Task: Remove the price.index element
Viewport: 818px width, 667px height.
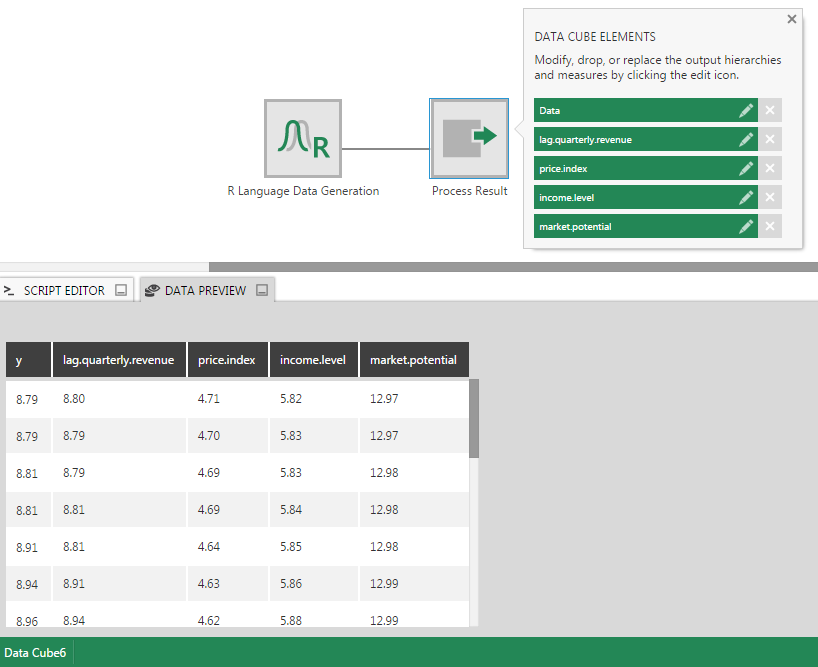Action: pos(769,168)
